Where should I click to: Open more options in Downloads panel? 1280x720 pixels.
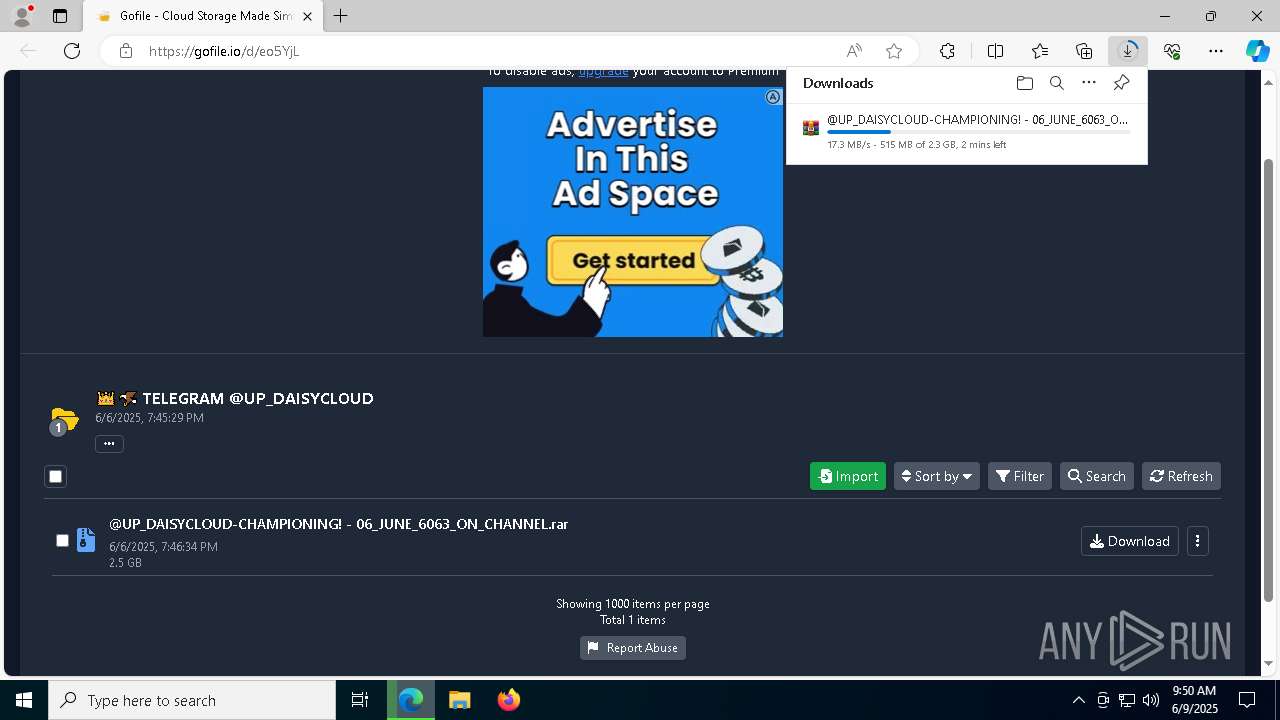click(1089, 83)
